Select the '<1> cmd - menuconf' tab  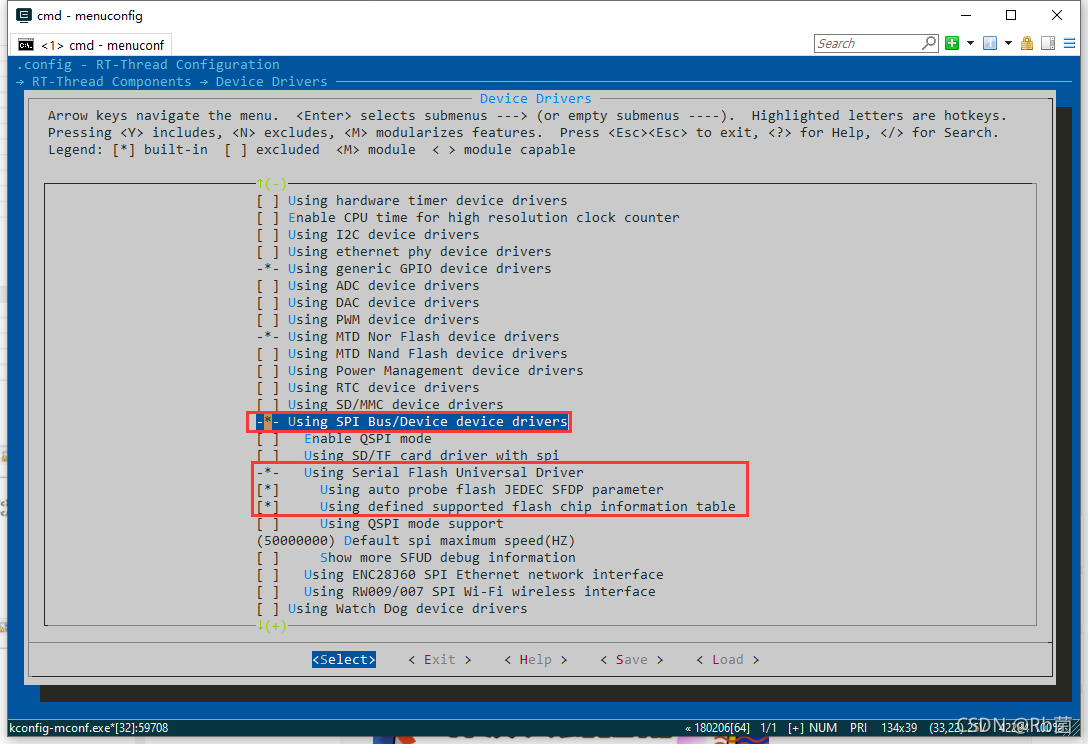click(x=93, y=45)
